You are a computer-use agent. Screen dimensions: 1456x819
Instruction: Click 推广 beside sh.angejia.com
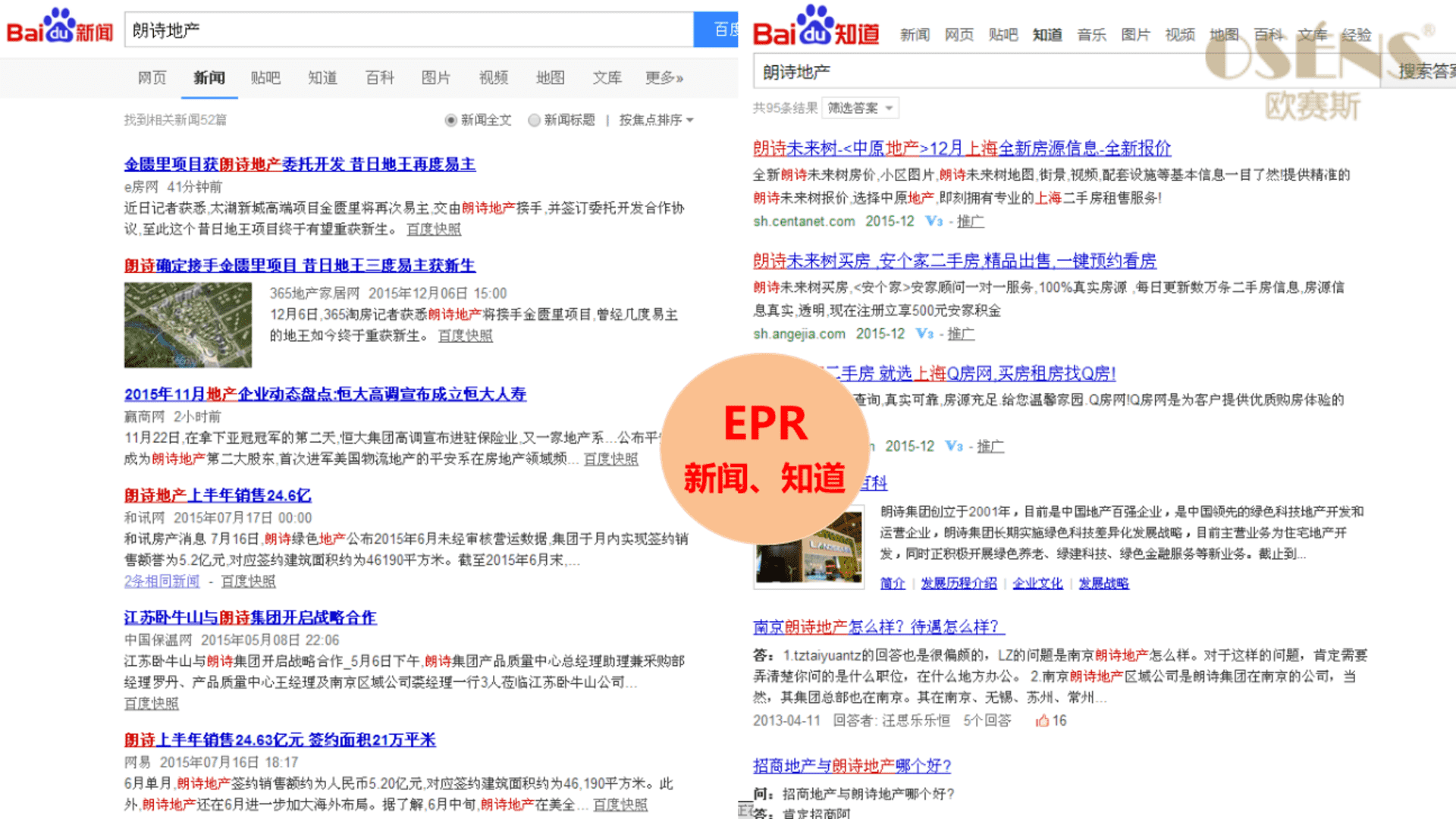(961, 334)
